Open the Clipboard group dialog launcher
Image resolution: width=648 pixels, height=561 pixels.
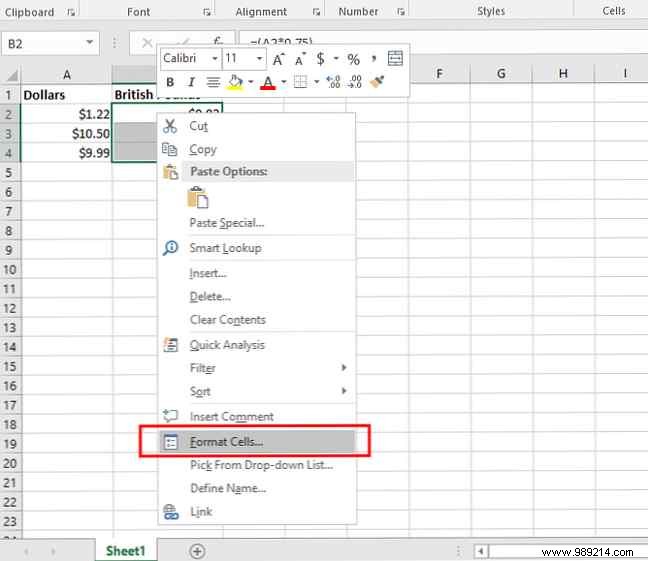[71, 12]
